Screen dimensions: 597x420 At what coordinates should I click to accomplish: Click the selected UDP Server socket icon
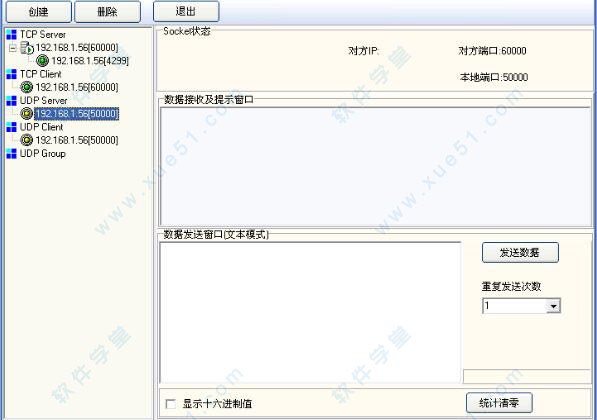pos(27,113)
